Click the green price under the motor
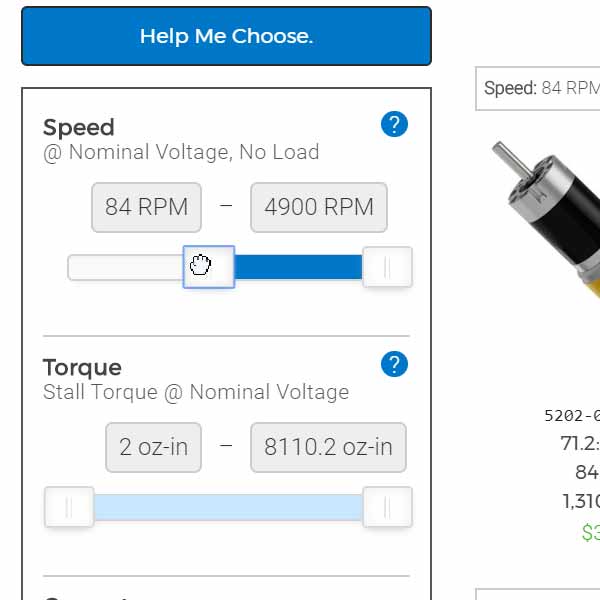 (590, 531)
